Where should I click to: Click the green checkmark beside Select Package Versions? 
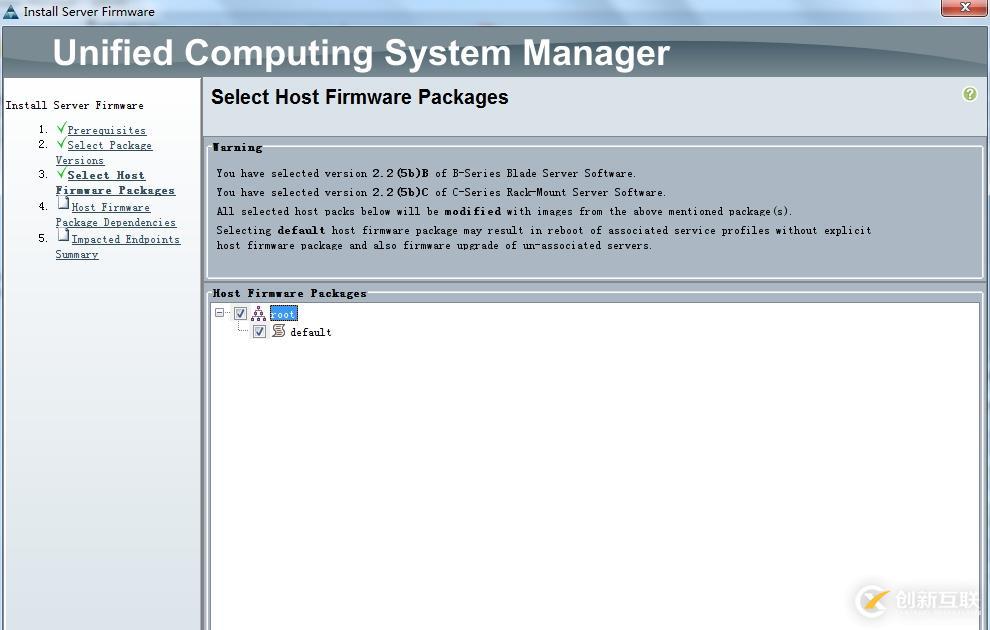62,143
